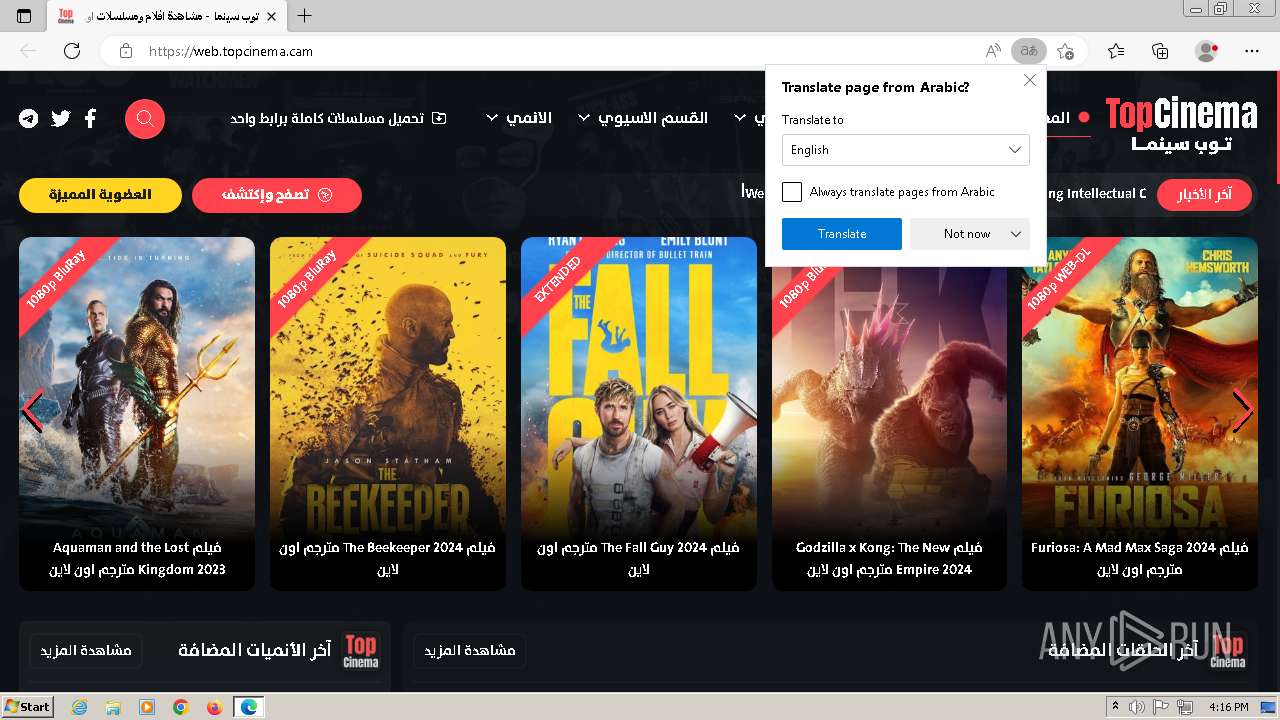This screenshot has width=1280, height=720.
Task: Open a new browser tab
Action: click(305, 16)
